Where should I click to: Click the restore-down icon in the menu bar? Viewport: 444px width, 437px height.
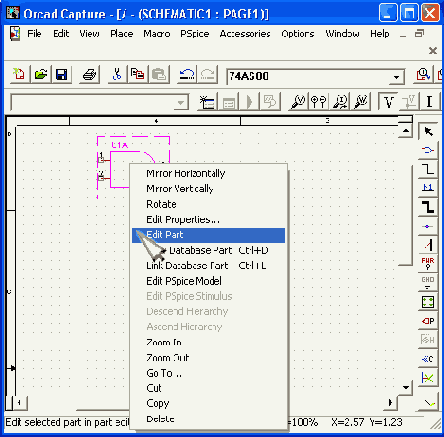click(419, 33)
